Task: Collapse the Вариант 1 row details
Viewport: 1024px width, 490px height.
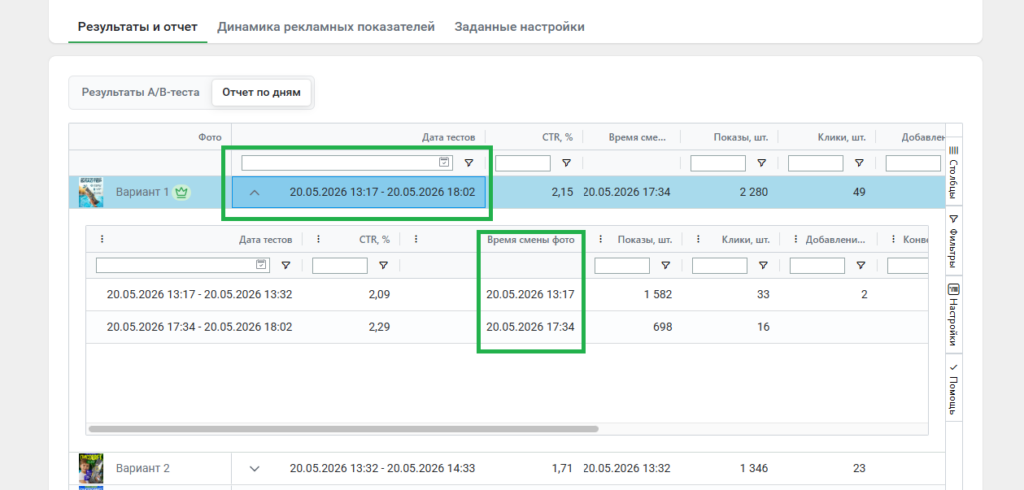Action: (255, 192)
